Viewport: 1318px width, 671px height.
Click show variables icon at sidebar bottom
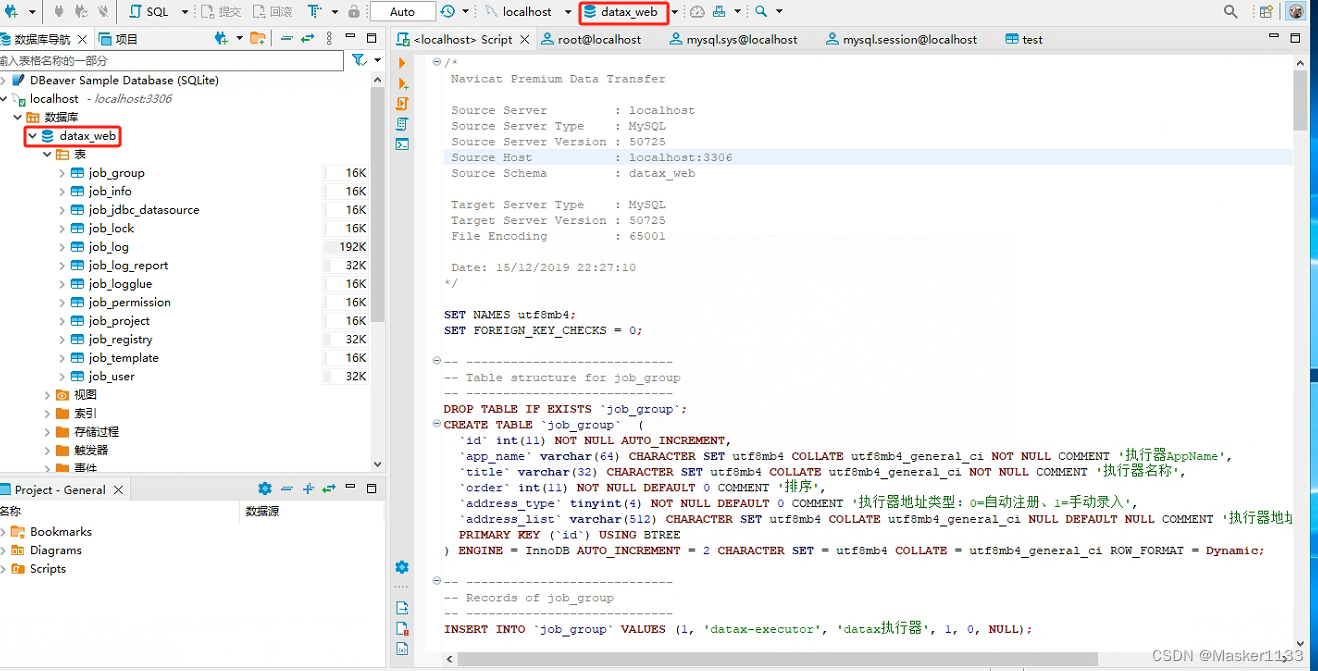click(x=402, y=649)
